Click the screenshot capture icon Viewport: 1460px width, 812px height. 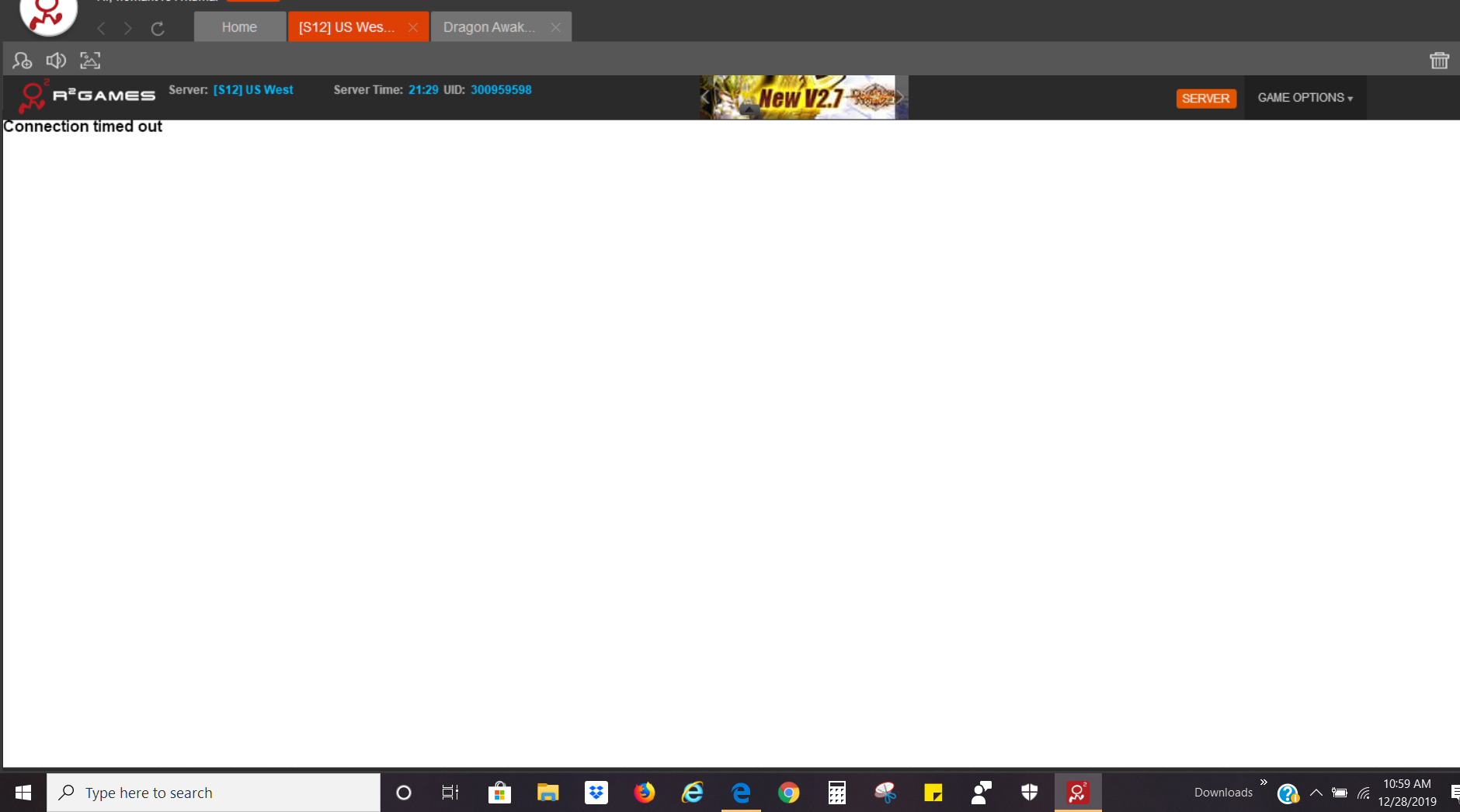[x=90, y=61]
